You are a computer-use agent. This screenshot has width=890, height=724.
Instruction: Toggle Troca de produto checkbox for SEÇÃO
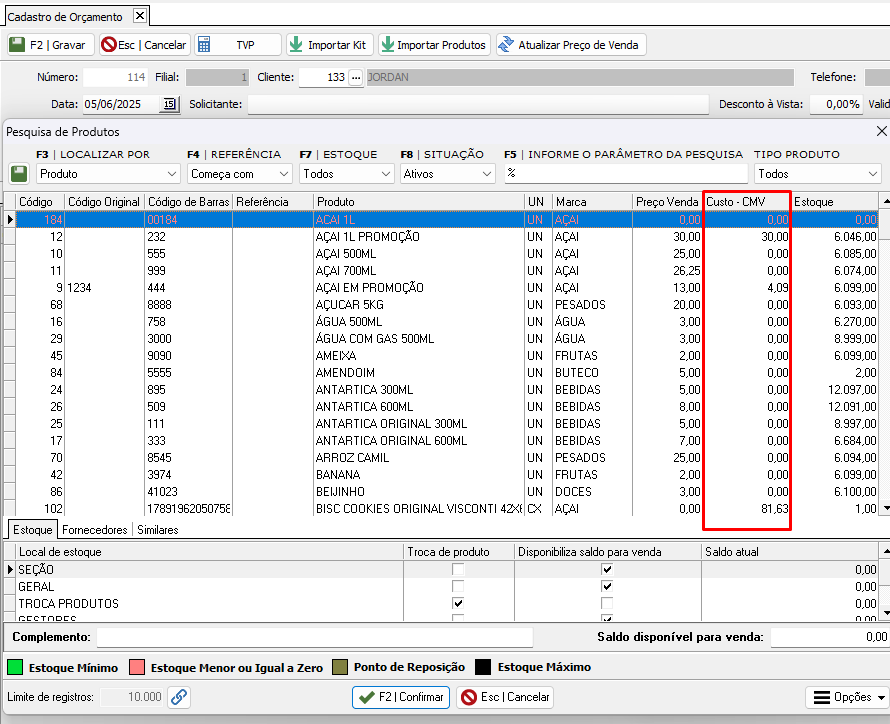458,570
